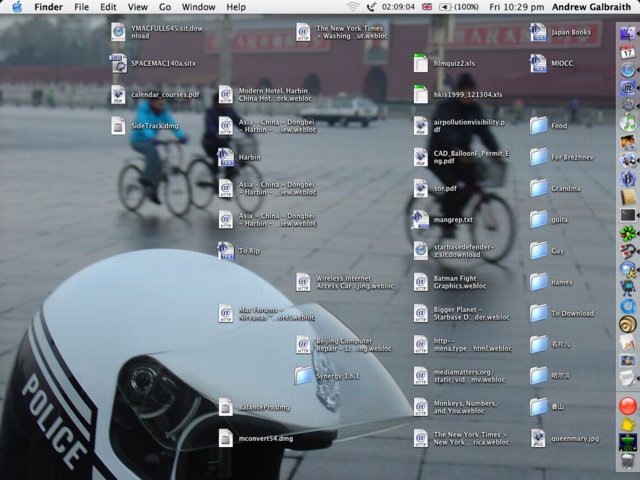This screenshot has height=480, width=640.
Task: Select the Modern Hotel, Harbin webloc file
Action: coord(226,95)
